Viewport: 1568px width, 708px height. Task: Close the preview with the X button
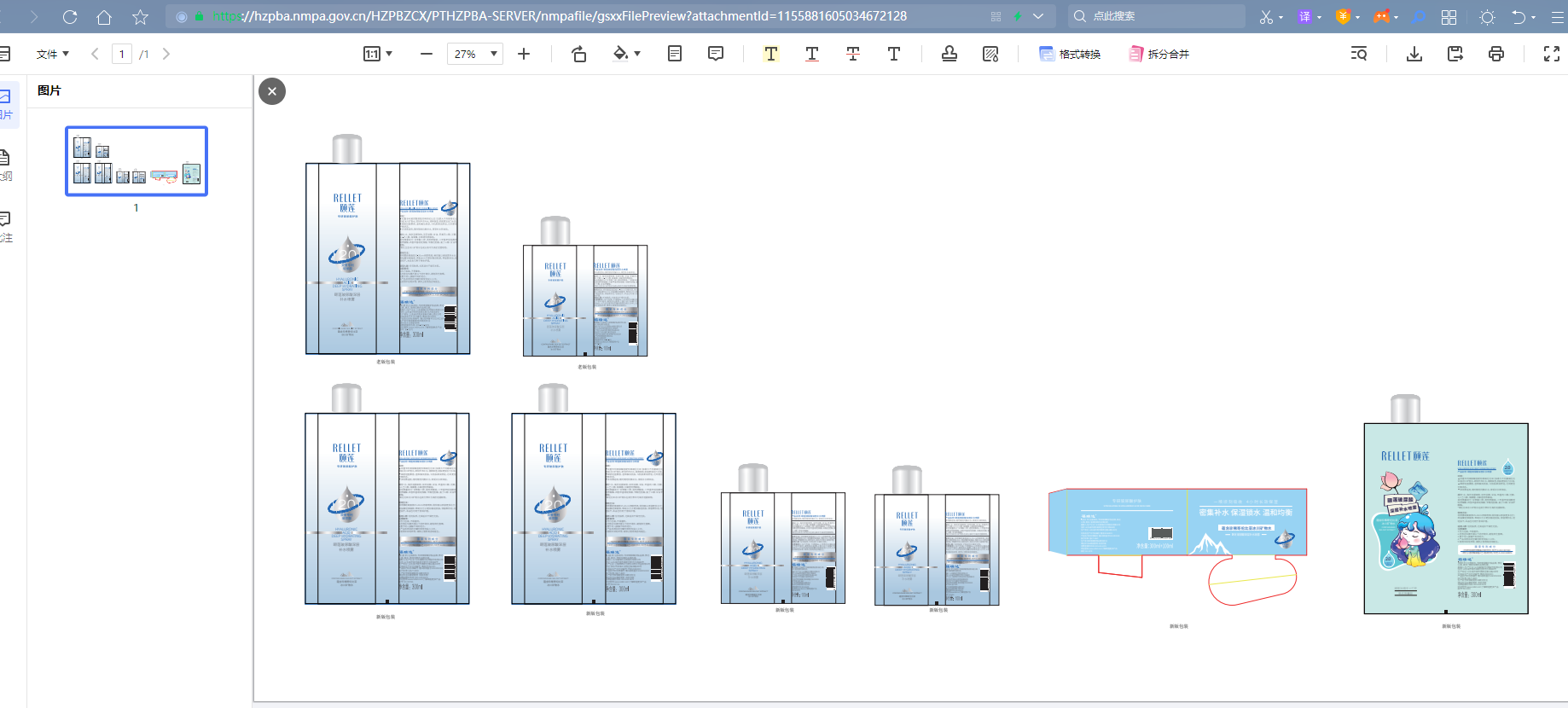tap(272, 91)
